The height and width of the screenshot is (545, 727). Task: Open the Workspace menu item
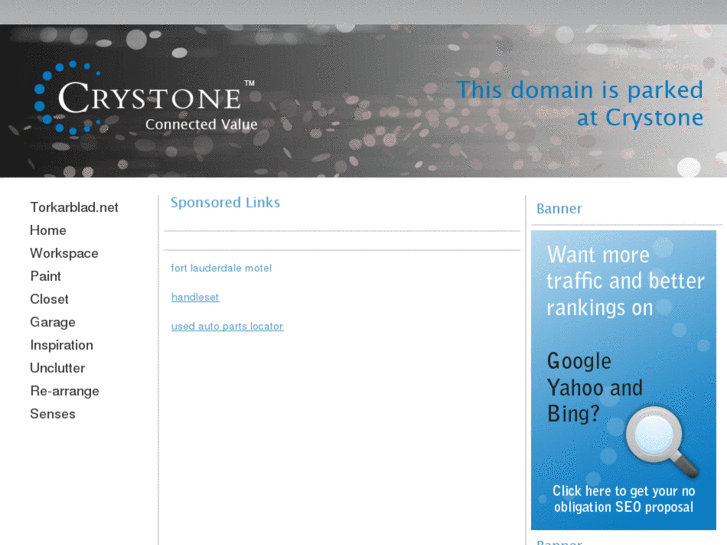pyautogui.click(x=64, y=253)
